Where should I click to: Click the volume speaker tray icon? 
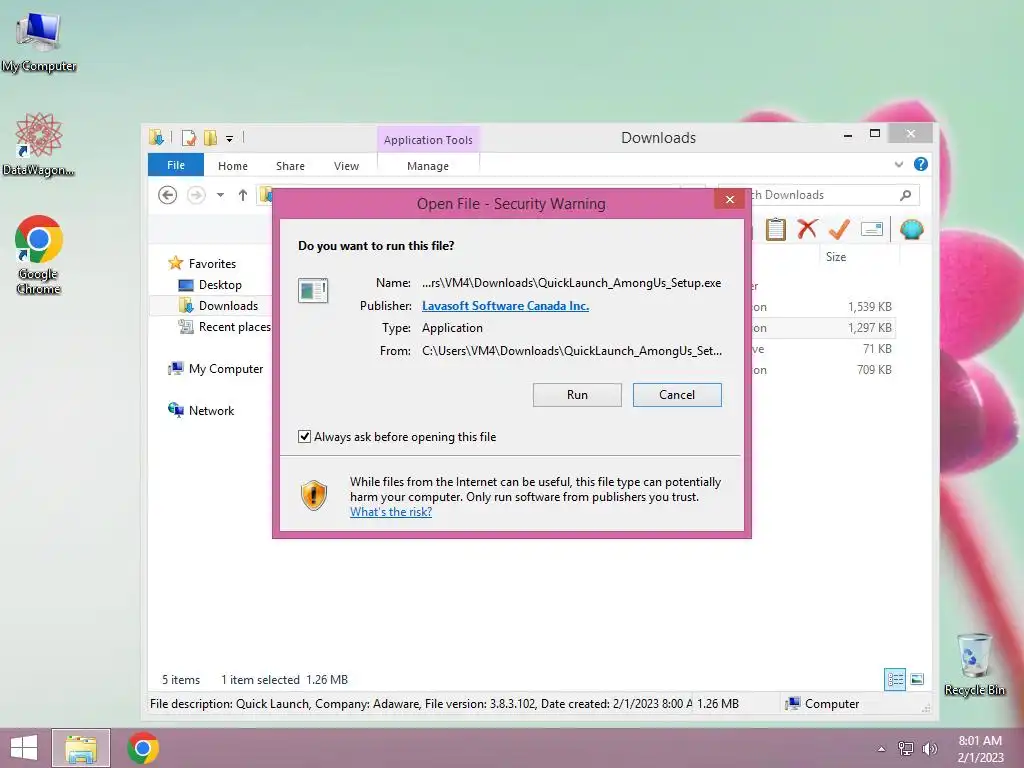[929, 748]
